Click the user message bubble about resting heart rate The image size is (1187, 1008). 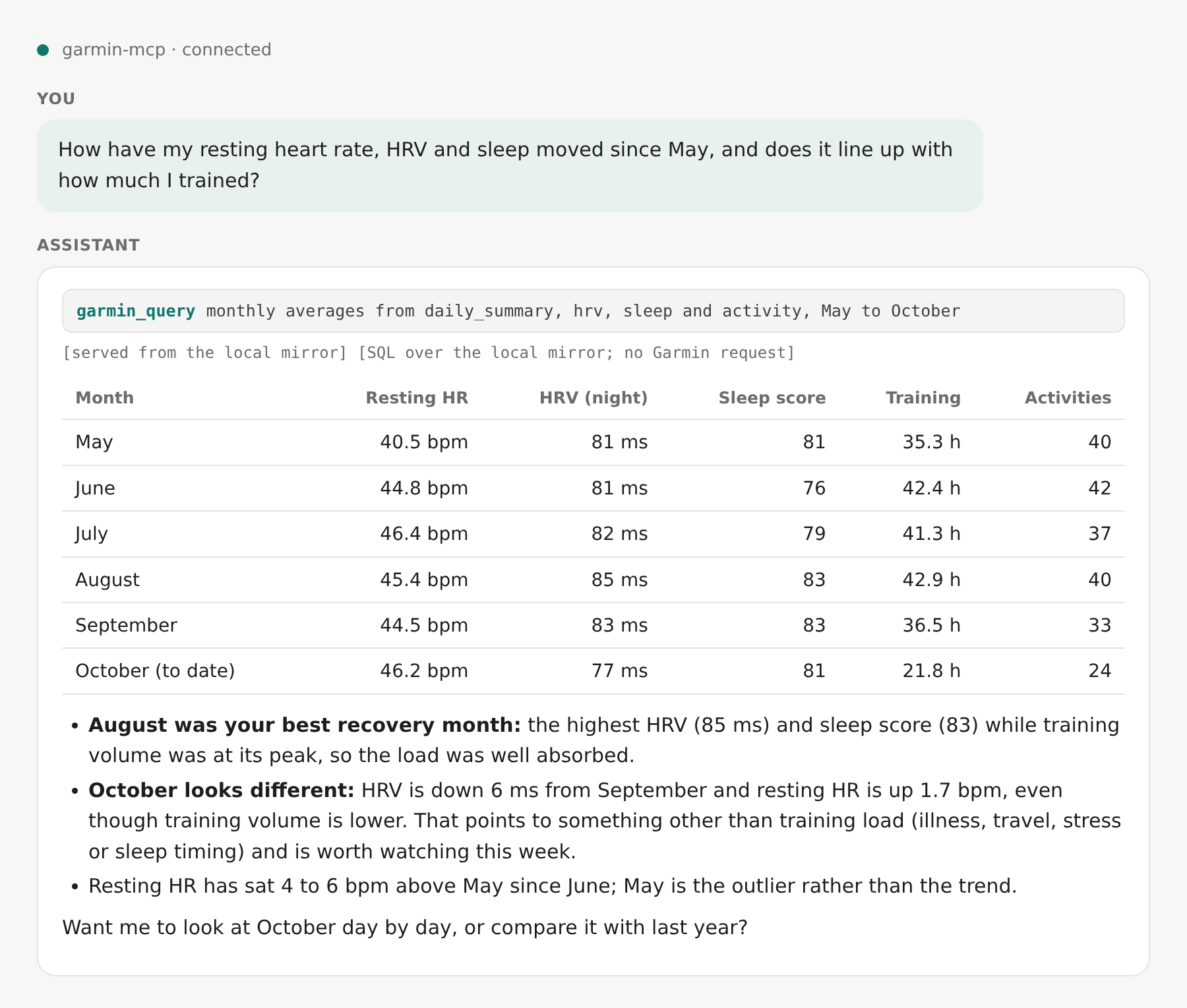point(510,165)
